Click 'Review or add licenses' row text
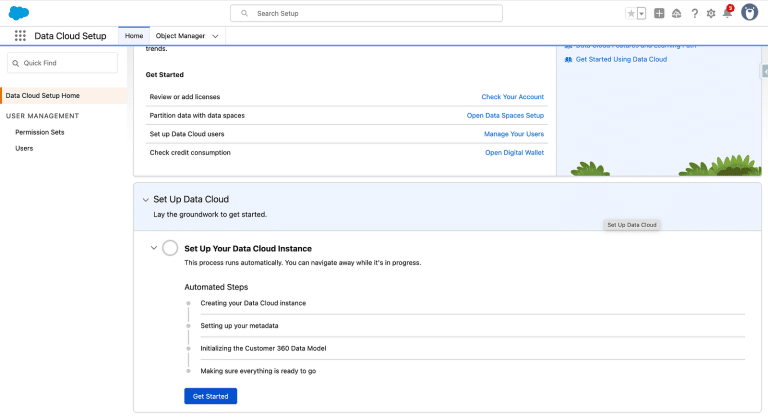768x419 pixels. 185,97
